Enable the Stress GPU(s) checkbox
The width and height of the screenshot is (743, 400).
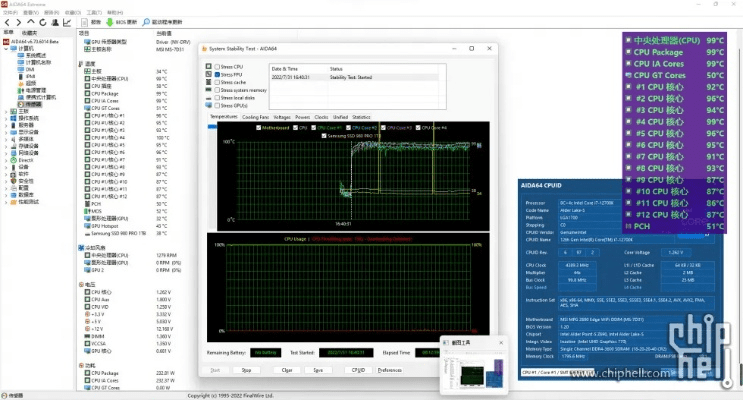pos(216,105)
